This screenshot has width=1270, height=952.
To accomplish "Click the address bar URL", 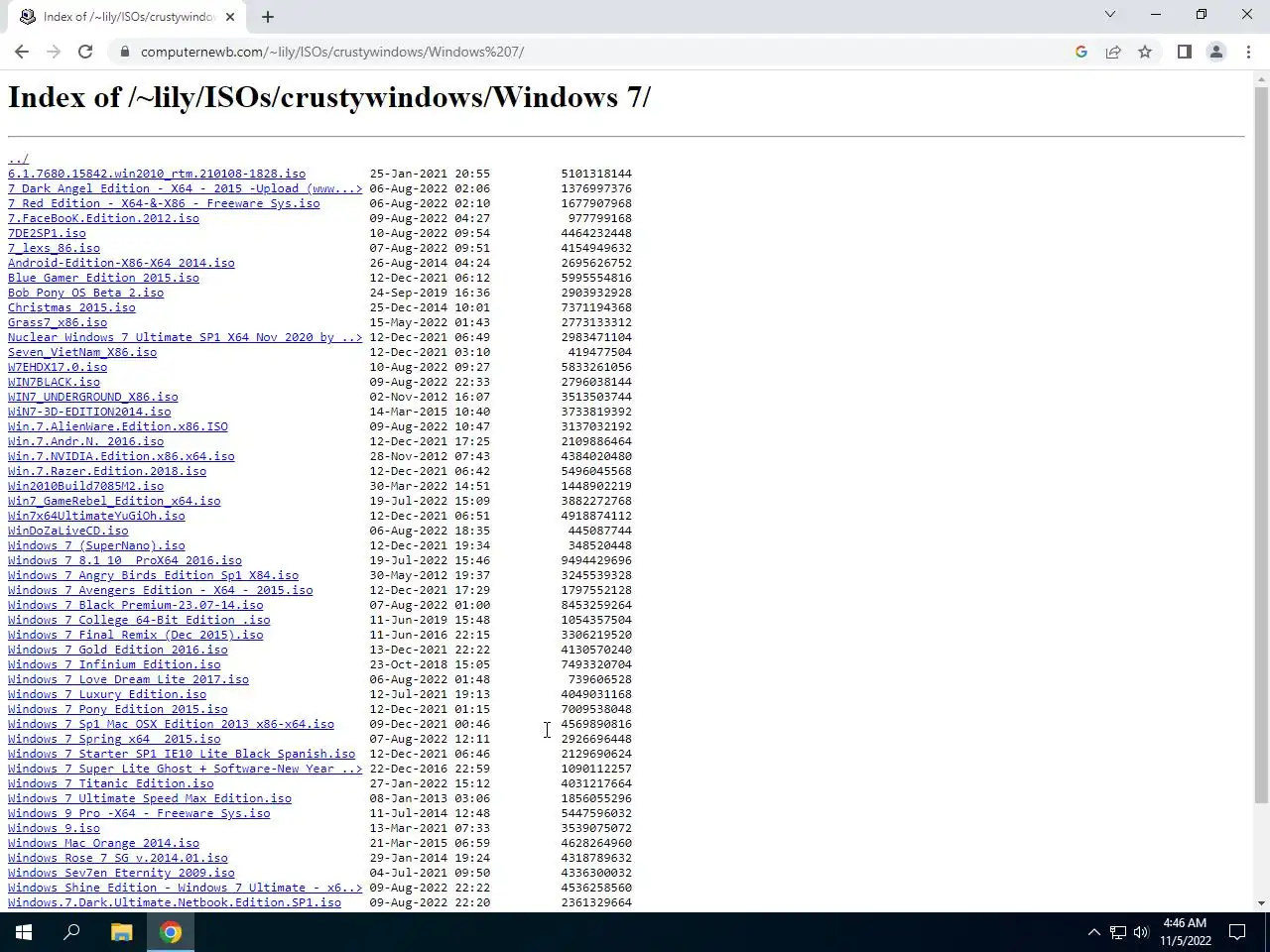I will [x=331, y=52].
